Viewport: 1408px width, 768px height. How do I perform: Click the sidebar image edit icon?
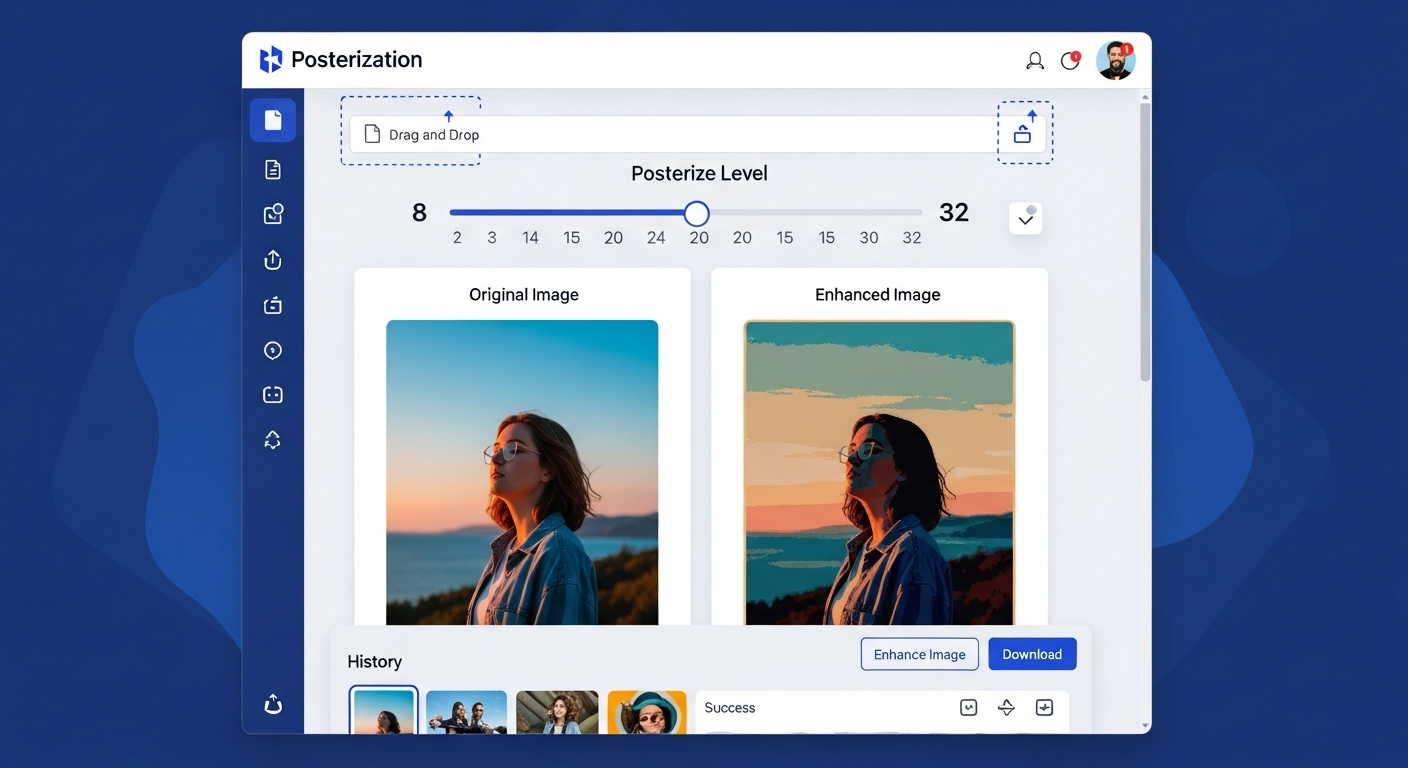coord(273,214)
